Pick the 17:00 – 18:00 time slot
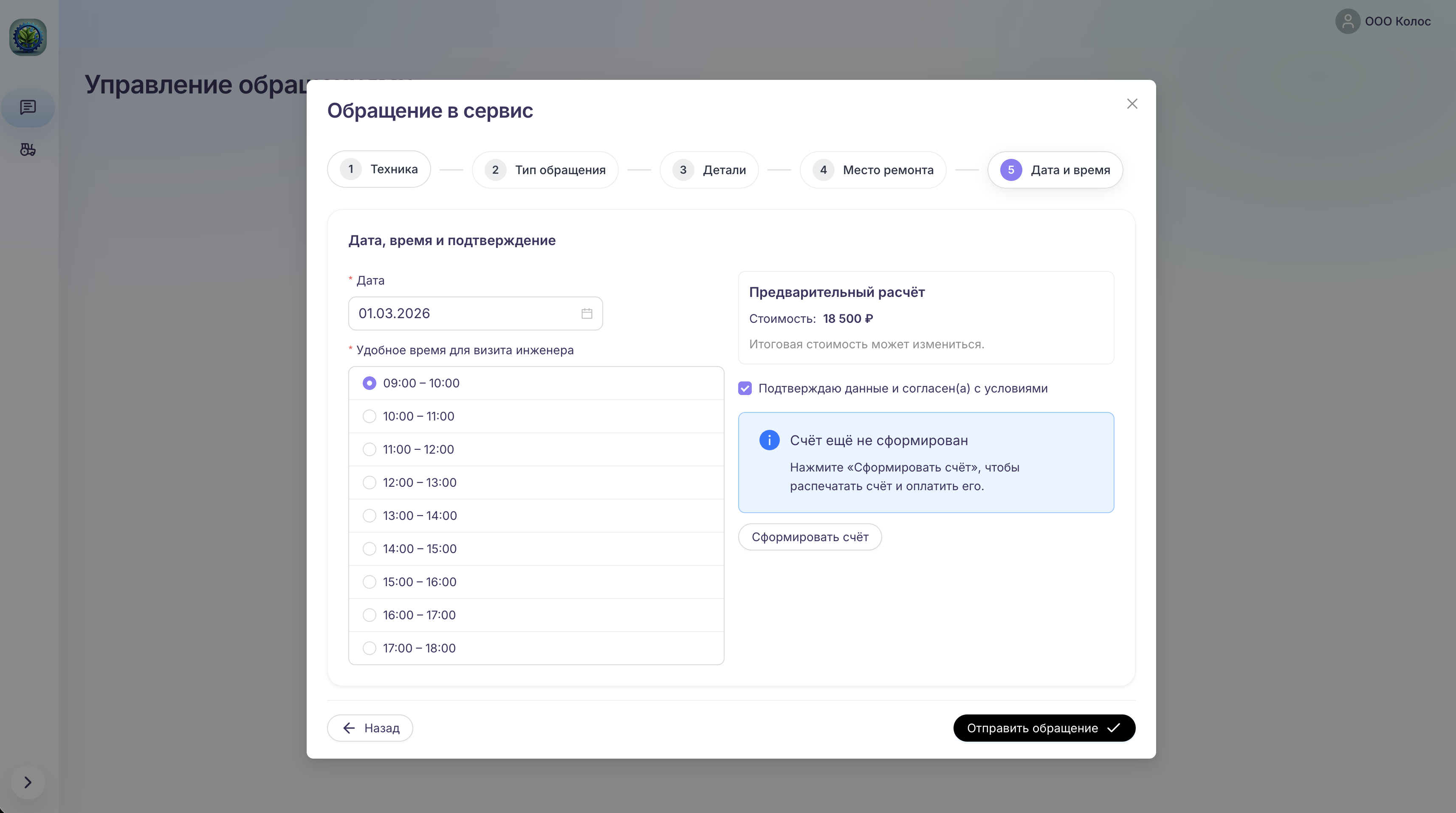Image resolution: width=1456 pixels, height=813 pixels. (x=369, y=649)
